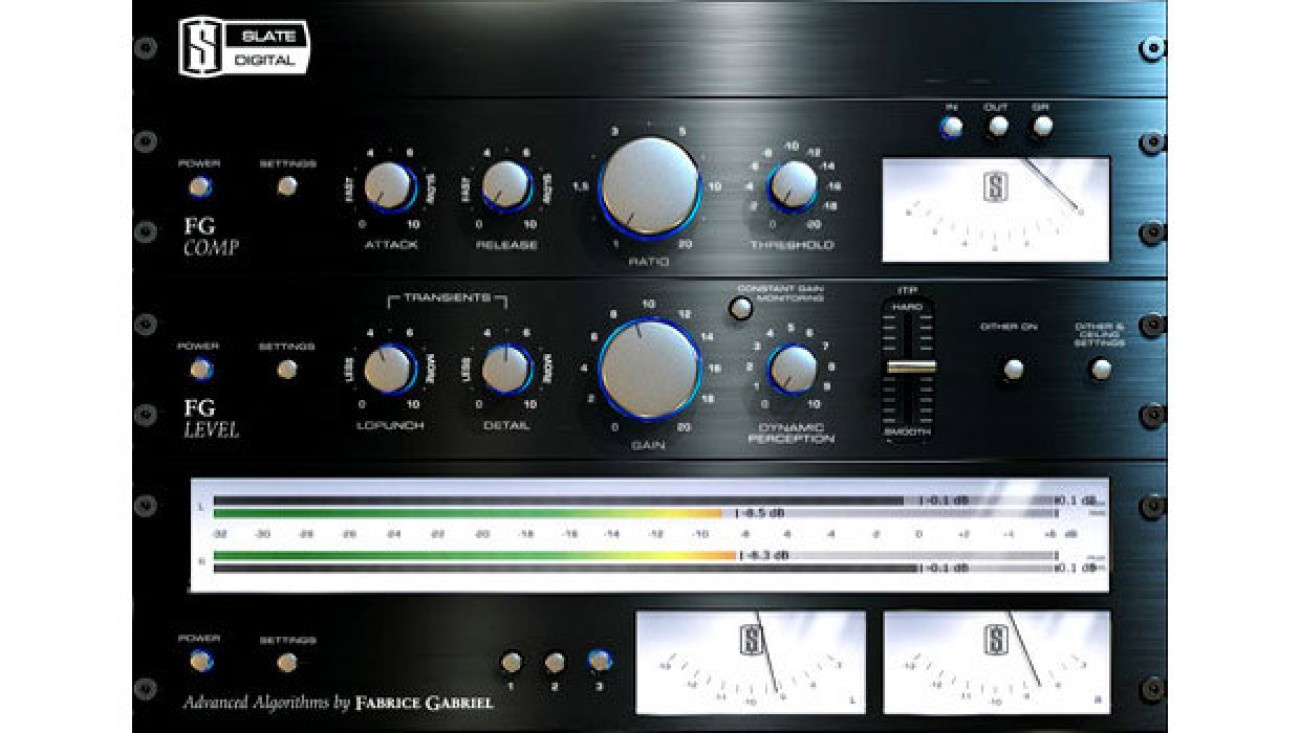This screenshot has width=1300, height=733.
Task: Toggle the bottom meter section power button
Action: tap(201, 661)
